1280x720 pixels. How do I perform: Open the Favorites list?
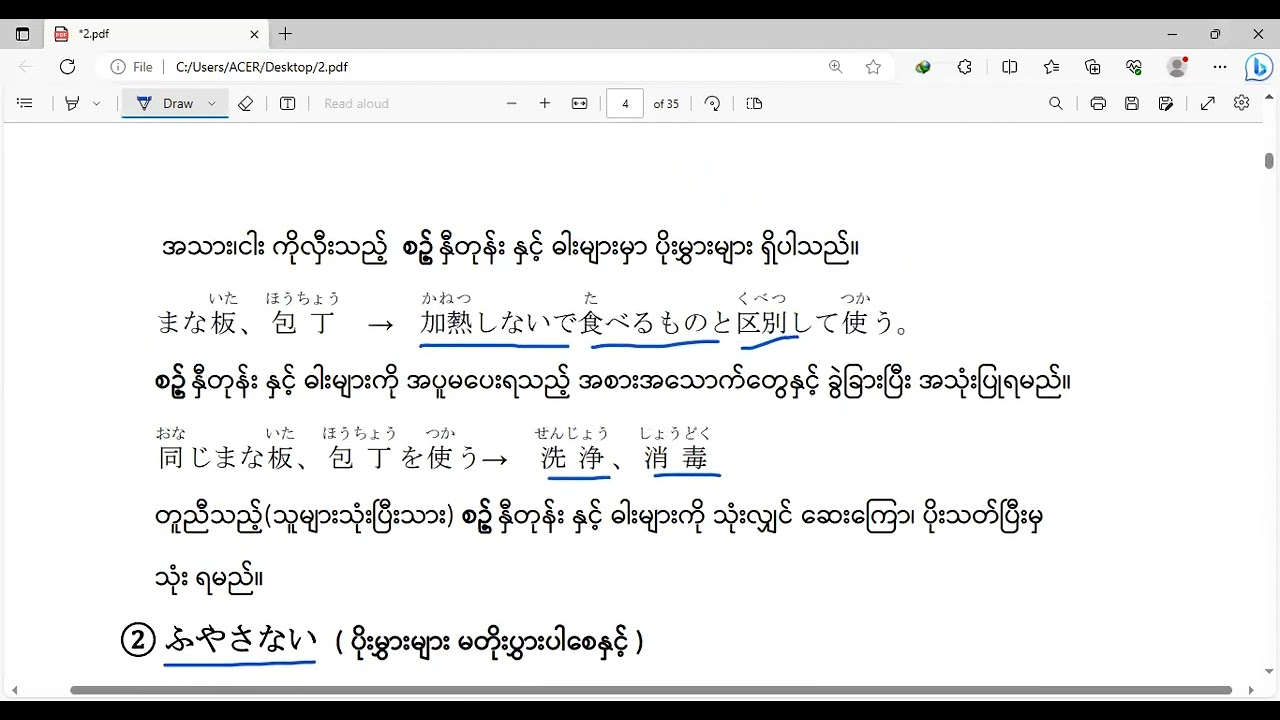[1051, 67]
